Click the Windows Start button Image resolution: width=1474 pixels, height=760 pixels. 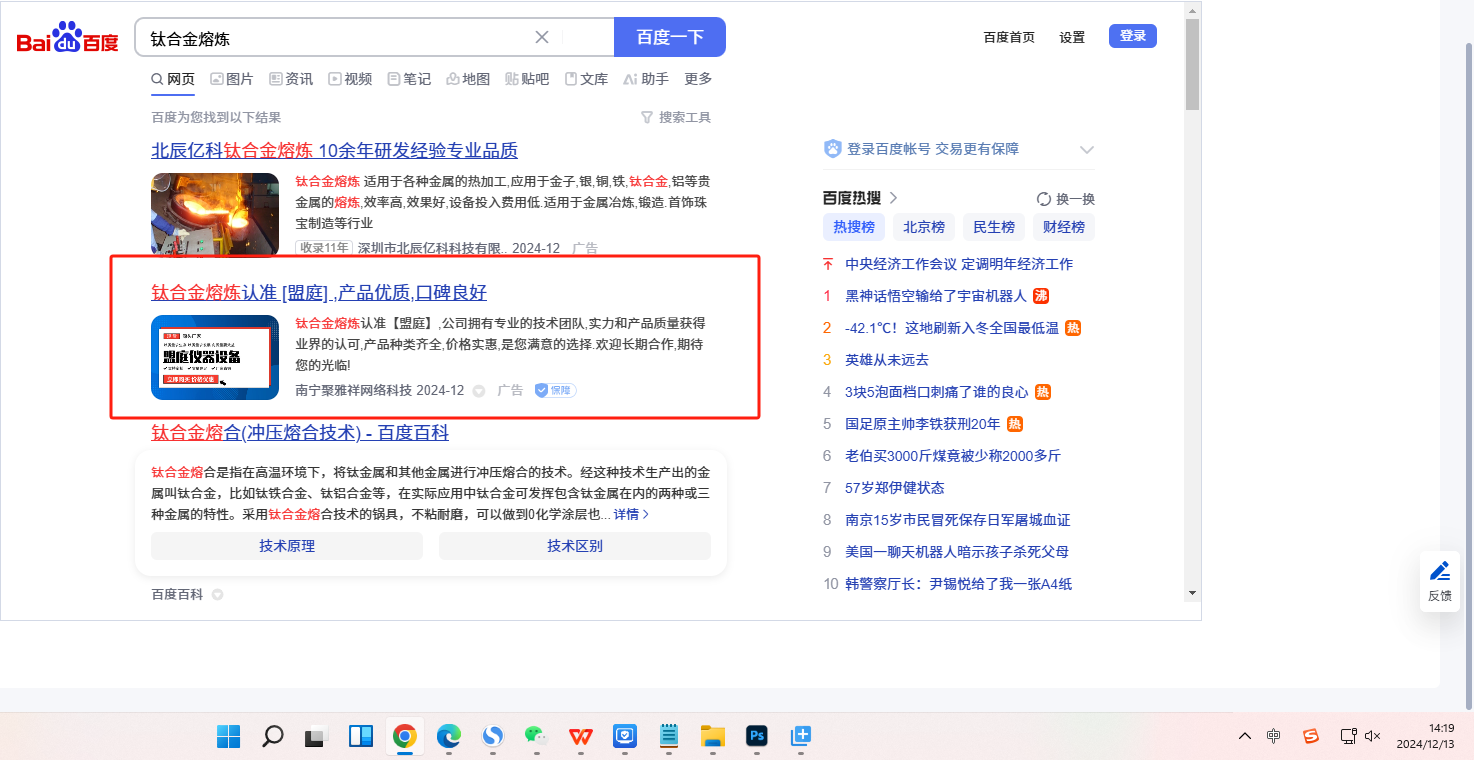tap(229, 737)
